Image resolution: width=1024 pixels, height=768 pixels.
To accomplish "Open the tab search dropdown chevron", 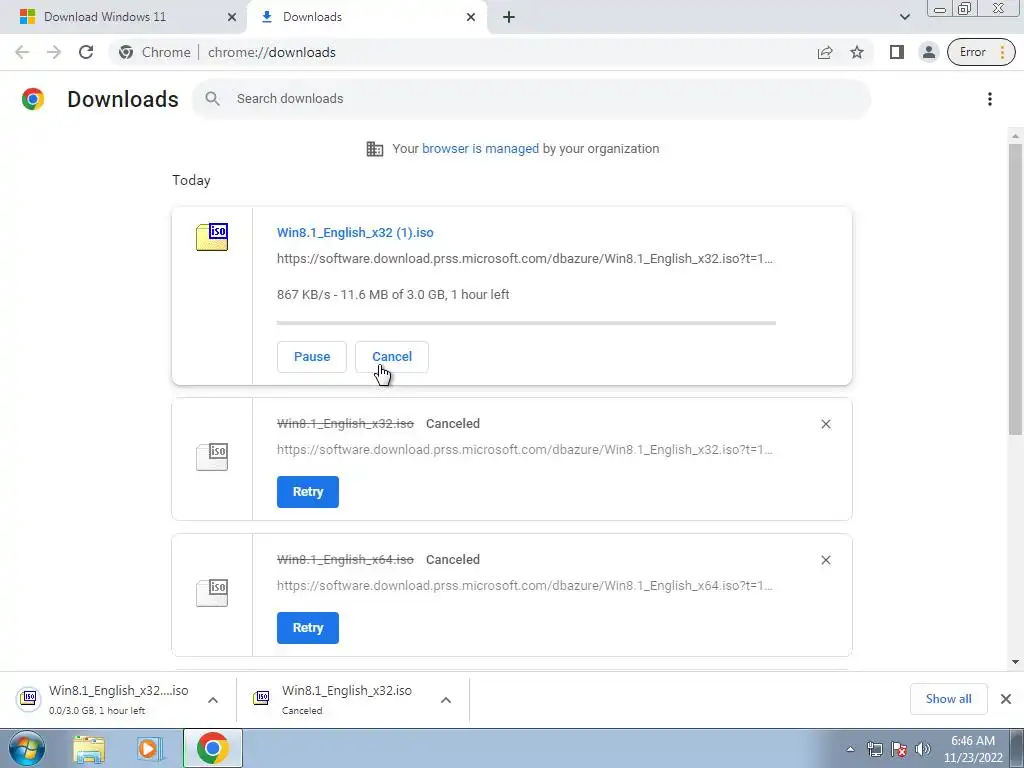I will click(904, 17).
